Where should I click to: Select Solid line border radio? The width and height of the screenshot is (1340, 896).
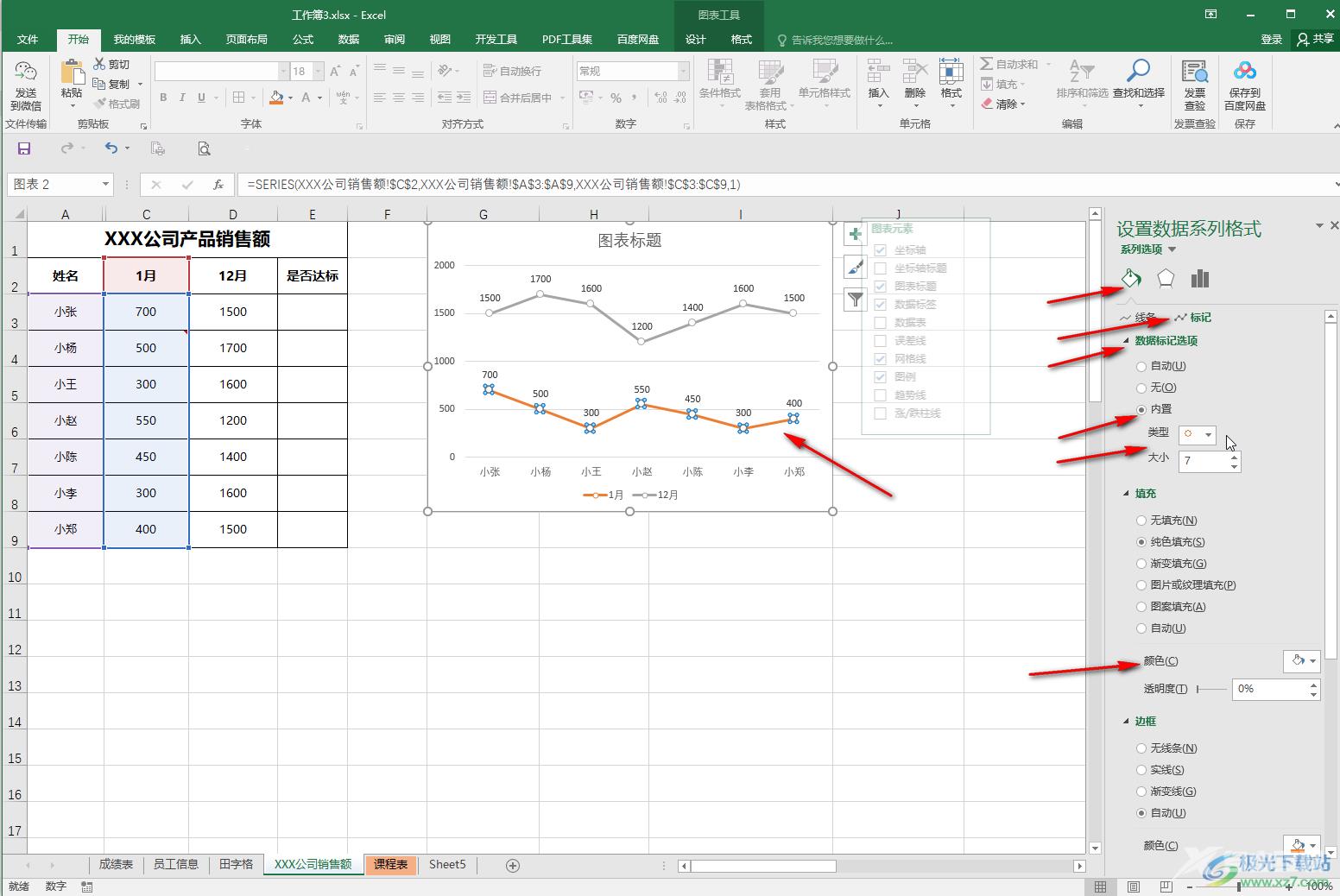[1141, 770]
